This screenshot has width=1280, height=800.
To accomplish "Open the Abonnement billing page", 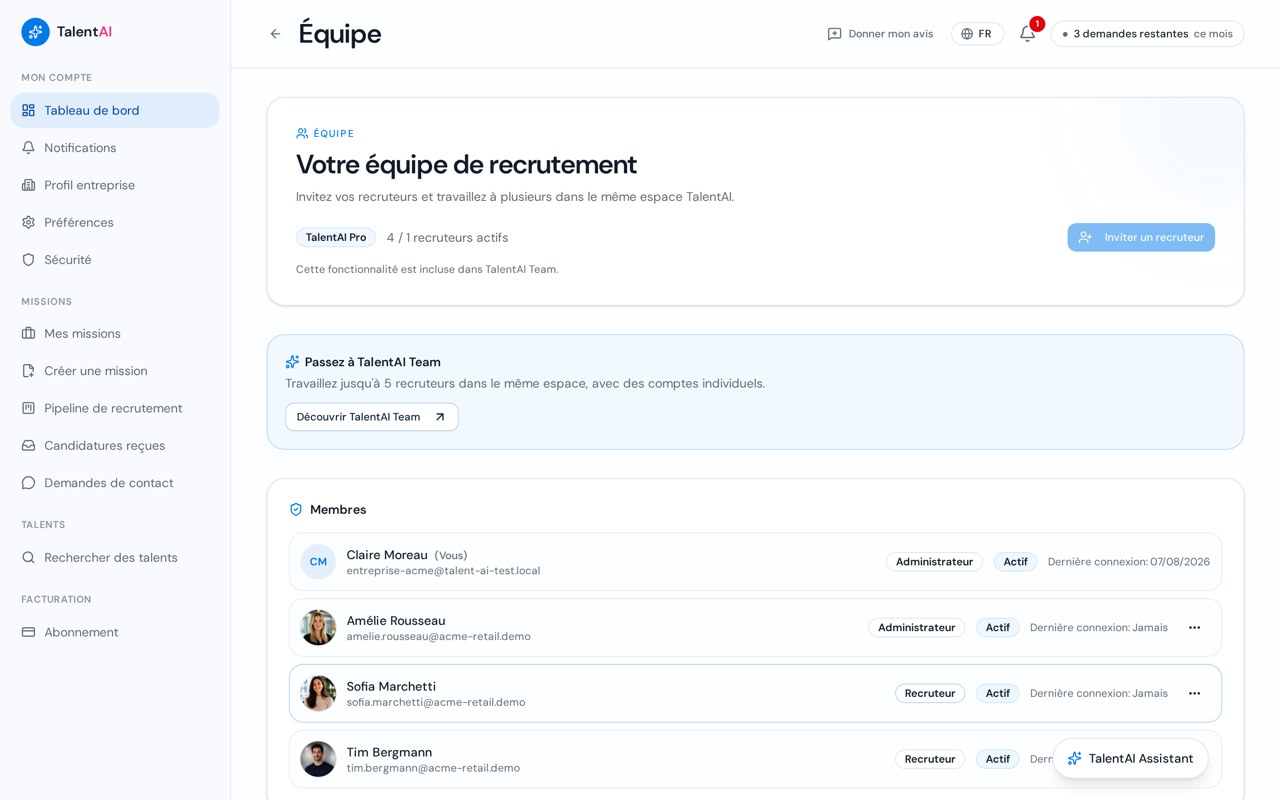I will click(x=115, y=632).
